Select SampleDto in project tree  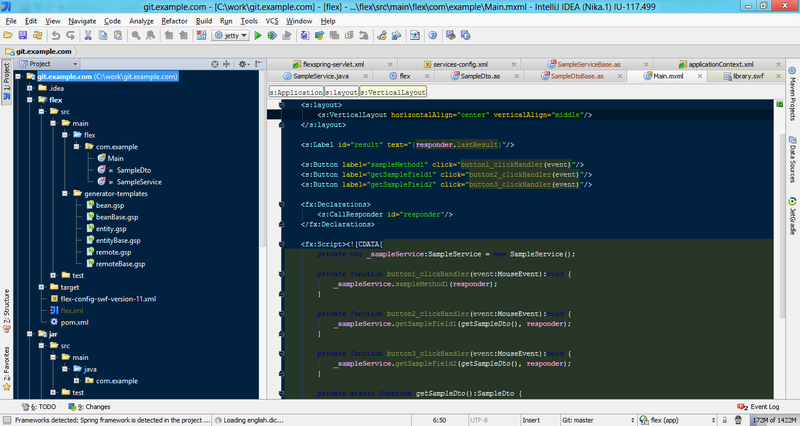point(134,170)
